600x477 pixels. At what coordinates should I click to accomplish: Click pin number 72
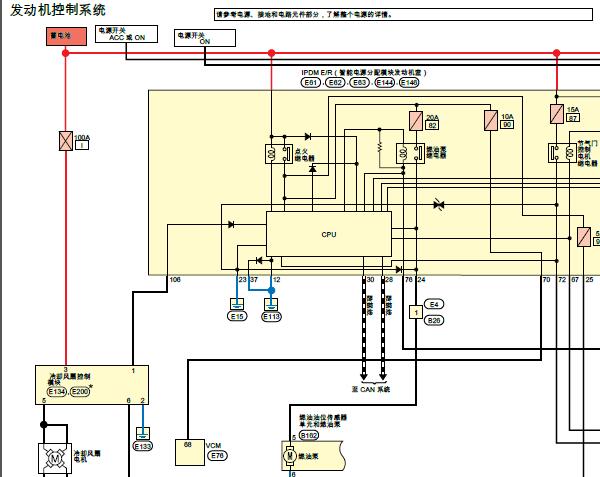coord(562,280)
